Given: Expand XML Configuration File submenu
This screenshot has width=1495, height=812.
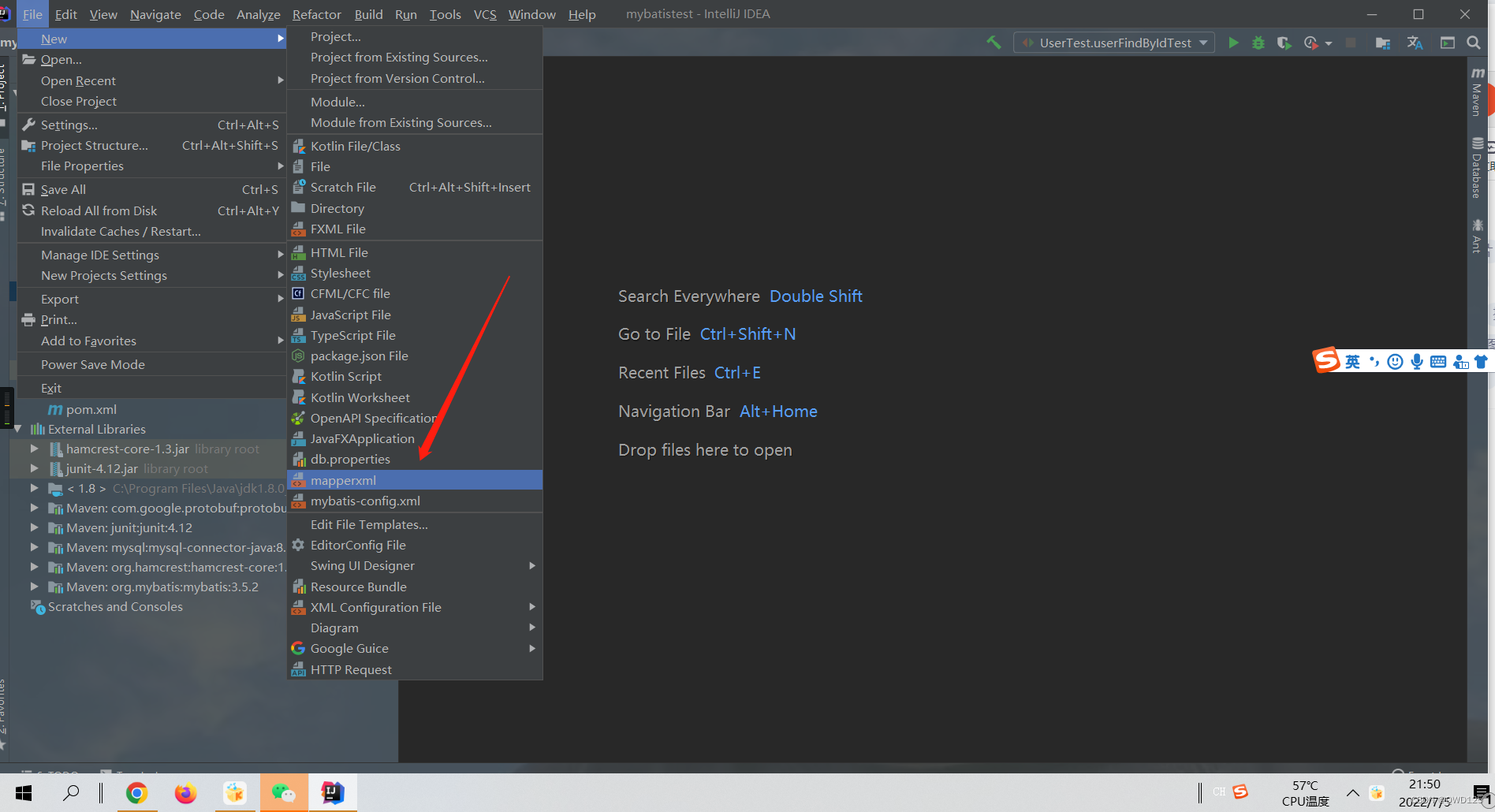Looking at the screenshot, I should [x=415, y=607].
